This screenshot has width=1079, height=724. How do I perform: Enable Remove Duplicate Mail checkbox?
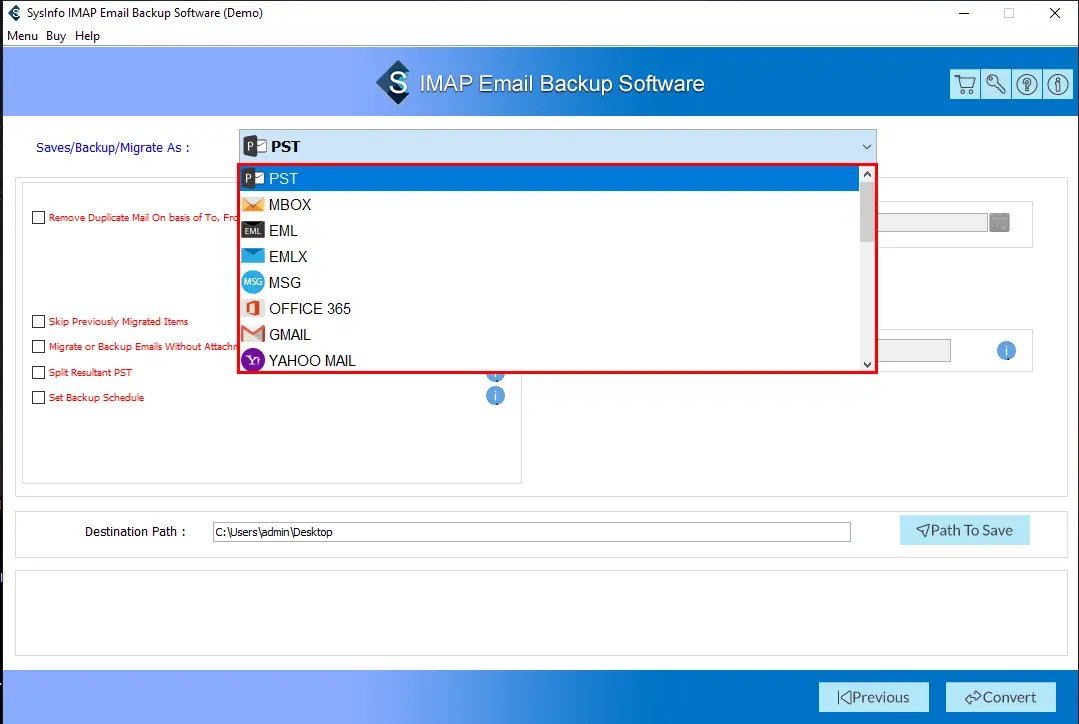(39, 217)
